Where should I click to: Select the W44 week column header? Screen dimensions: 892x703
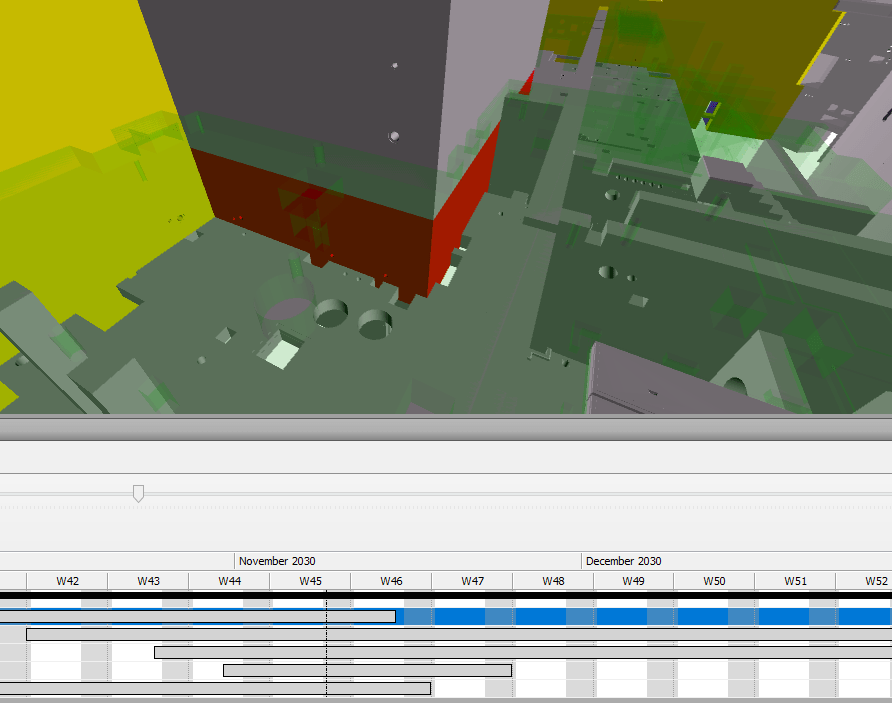coord(229,581)
